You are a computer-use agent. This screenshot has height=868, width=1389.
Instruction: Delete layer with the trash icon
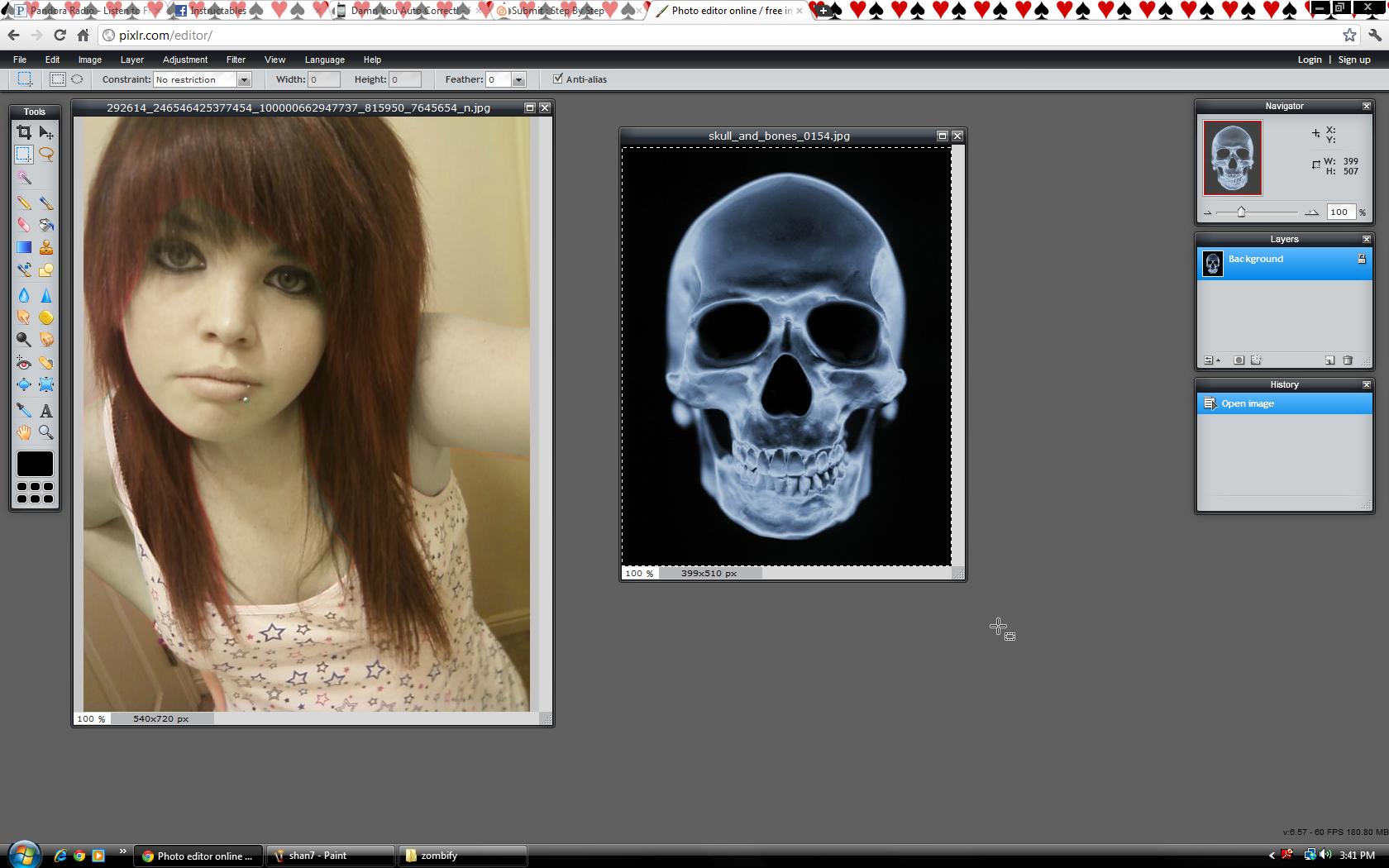1348,360
